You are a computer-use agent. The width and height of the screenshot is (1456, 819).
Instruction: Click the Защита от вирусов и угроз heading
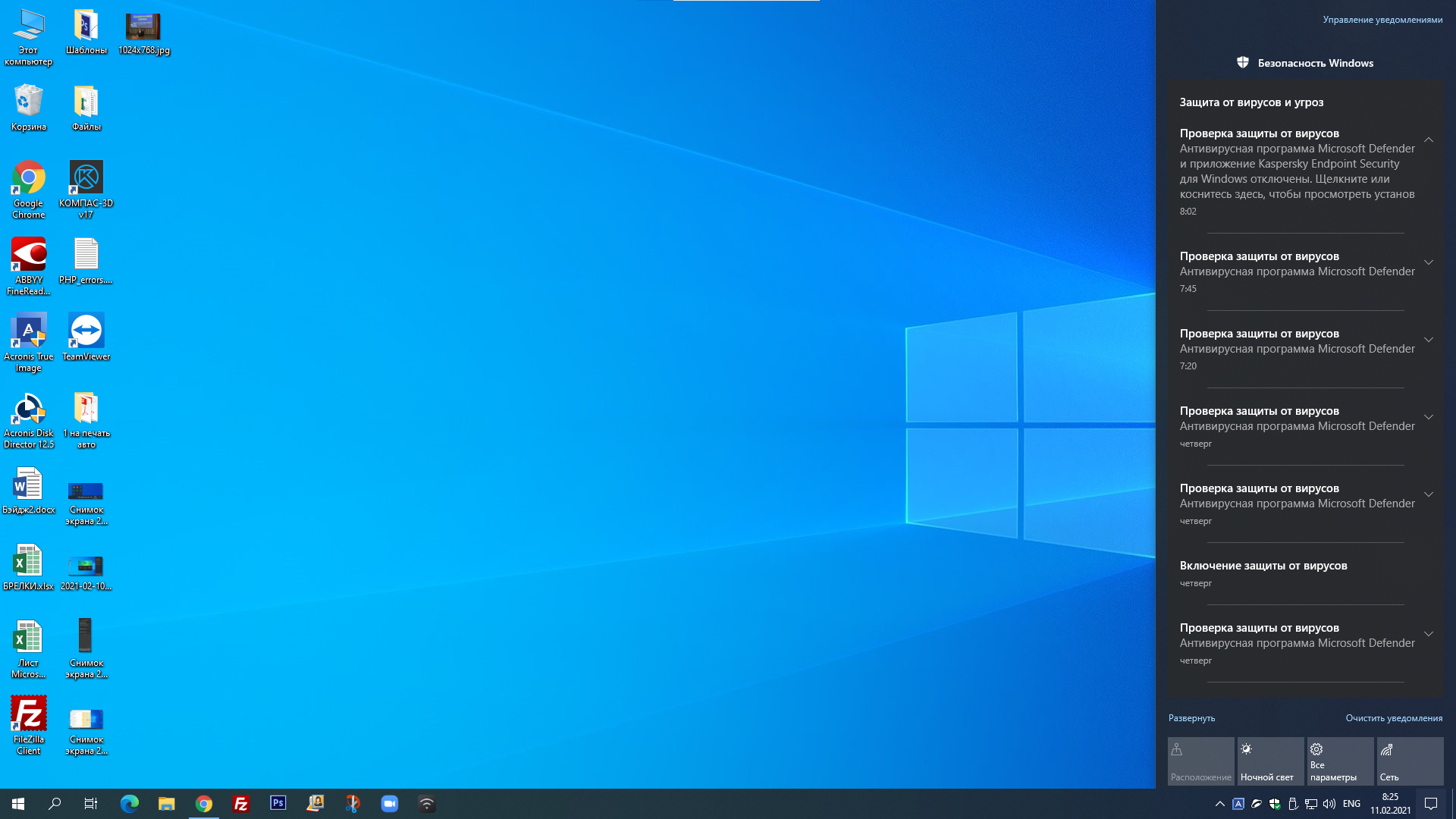(1251, 102)
